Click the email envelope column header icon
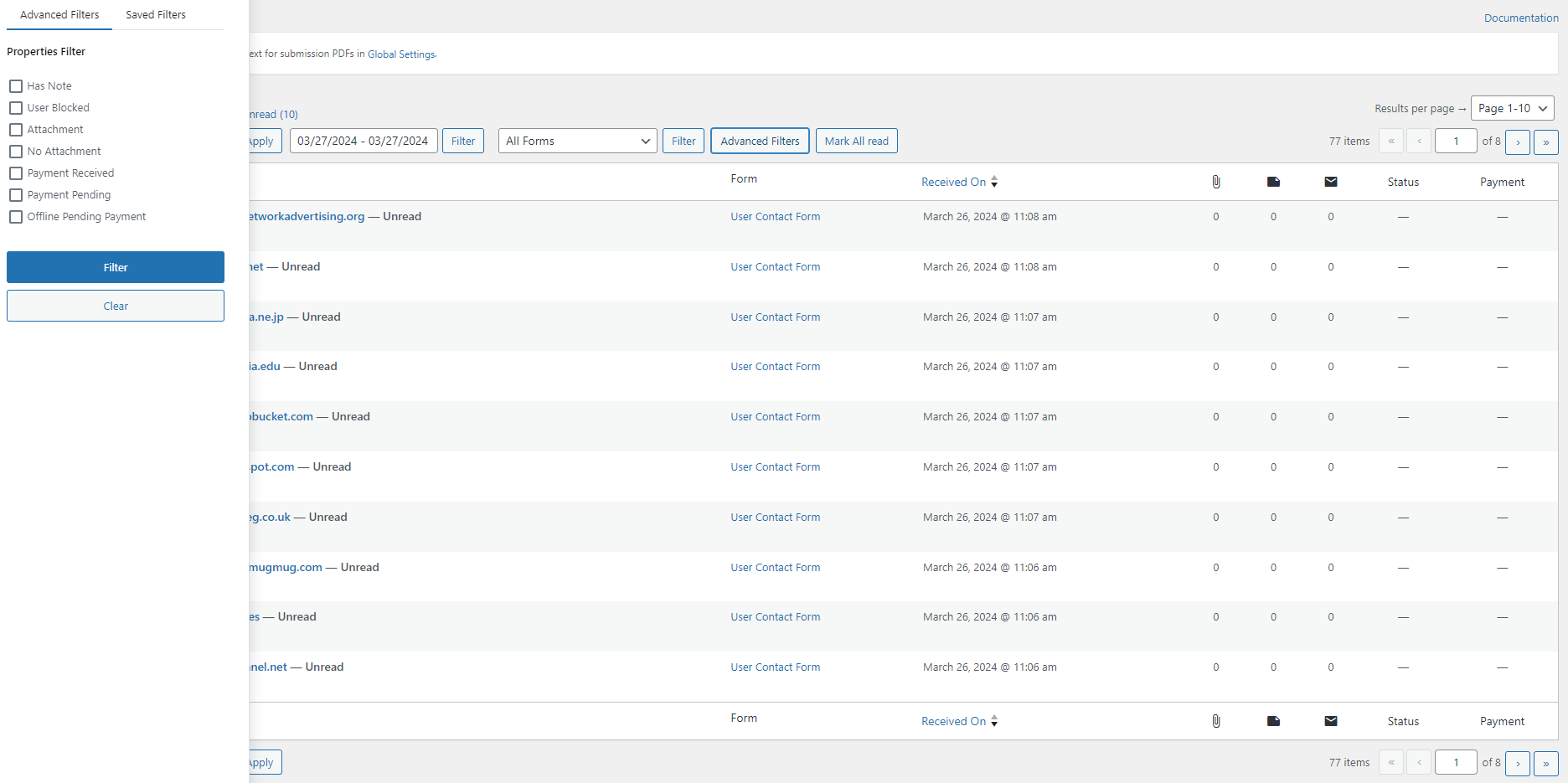Viewport: 1568px width, 783px height. point(1331,182)
